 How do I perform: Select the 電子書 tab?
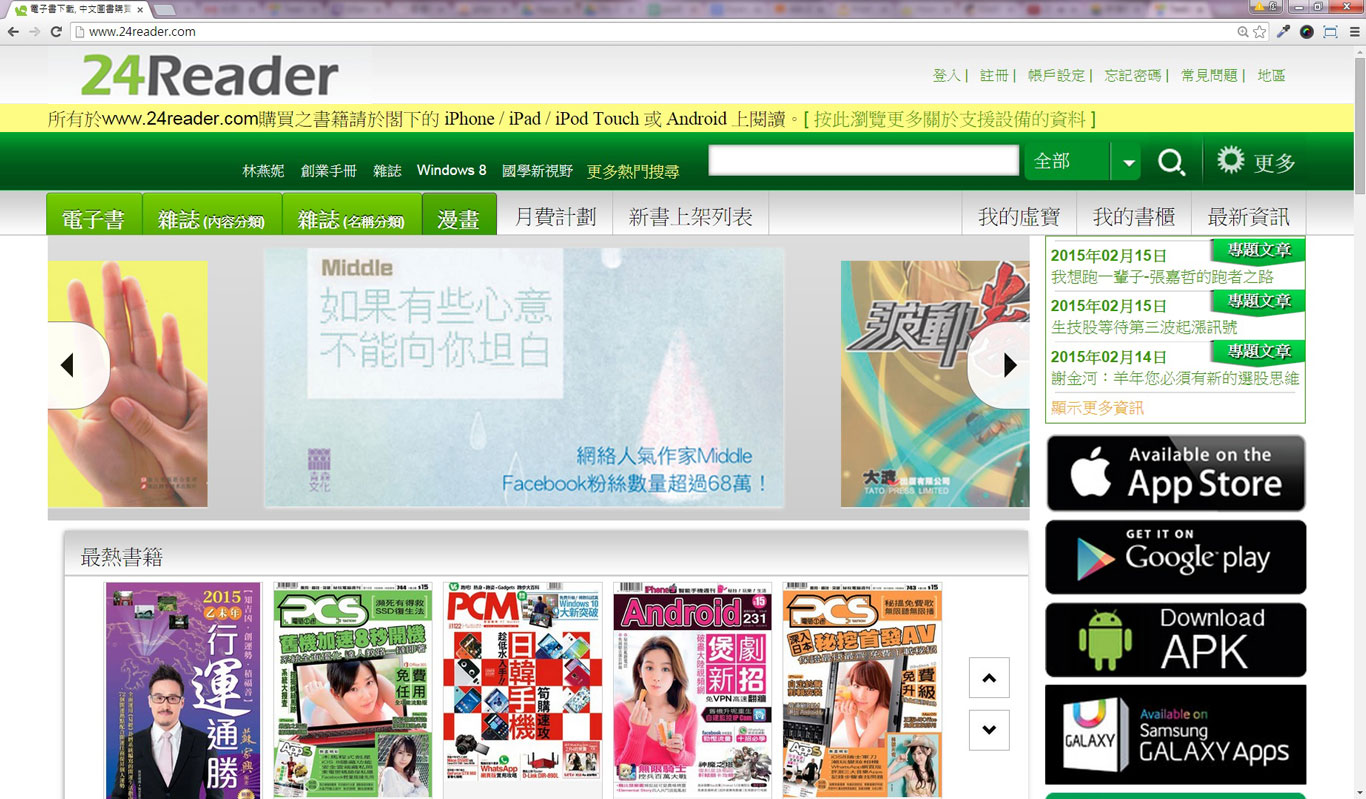[x=94, y=214]
